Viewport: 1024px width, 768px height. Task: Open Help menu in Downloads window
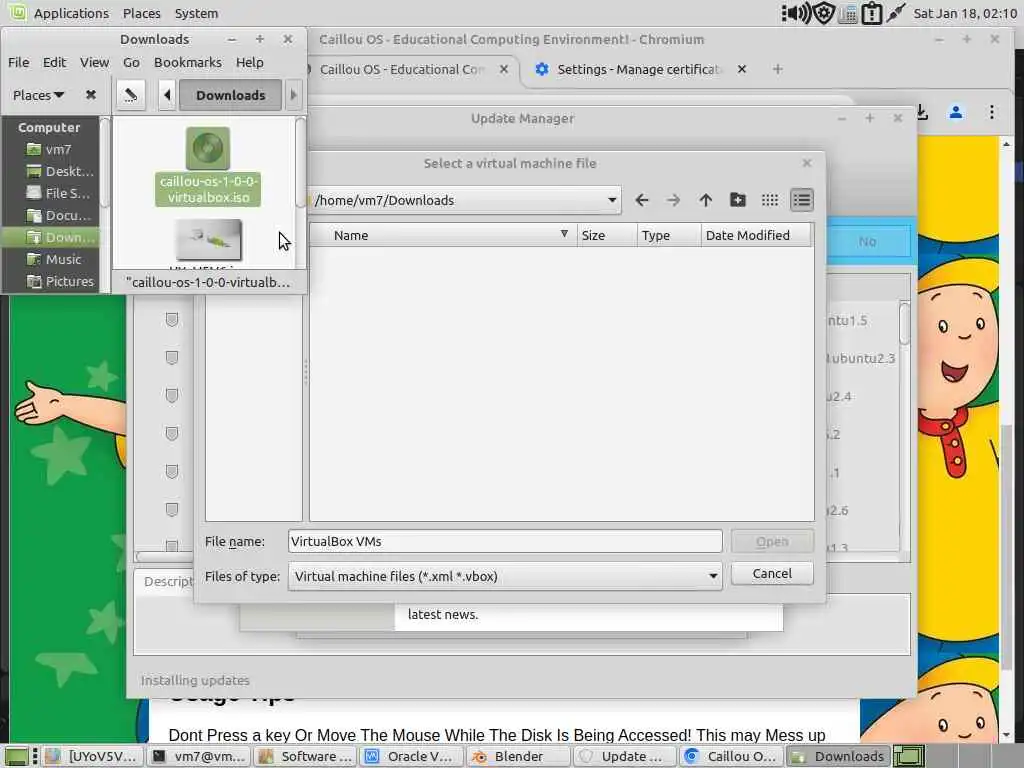click(x=249, y=62)
